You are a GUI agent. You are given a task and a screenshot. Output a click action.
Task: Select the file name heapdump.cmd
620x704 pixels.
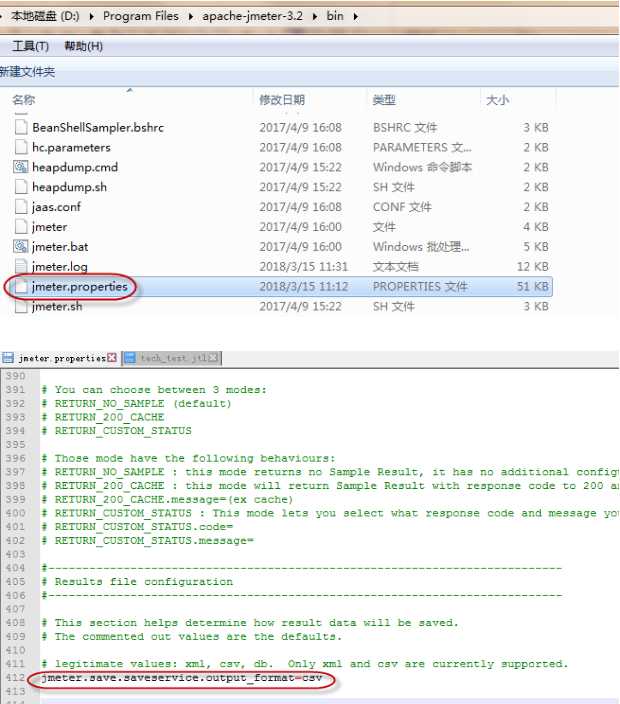[75, 167]
